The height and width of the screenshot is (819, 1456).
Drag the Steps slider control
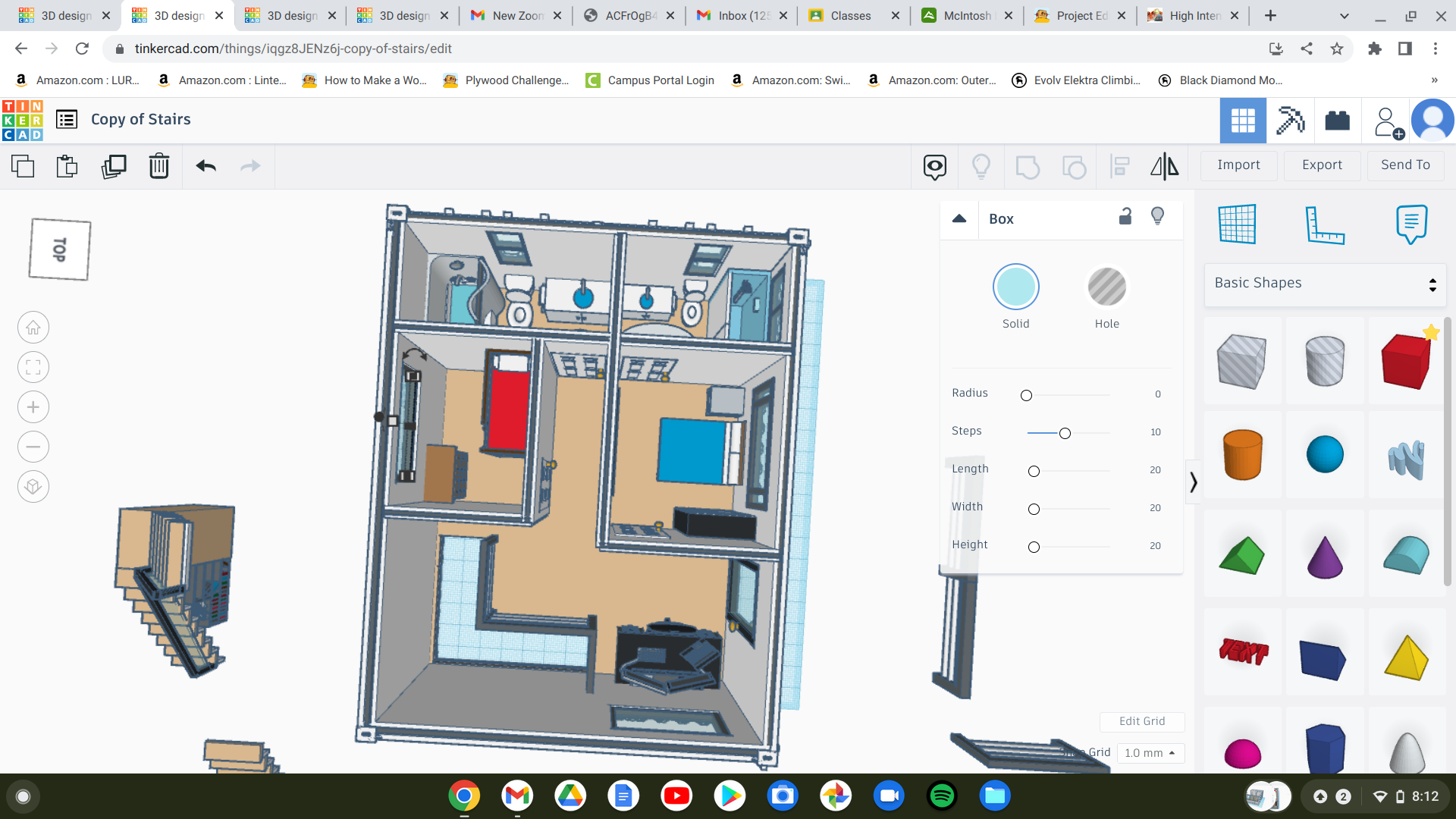[x=1064, y=433]
